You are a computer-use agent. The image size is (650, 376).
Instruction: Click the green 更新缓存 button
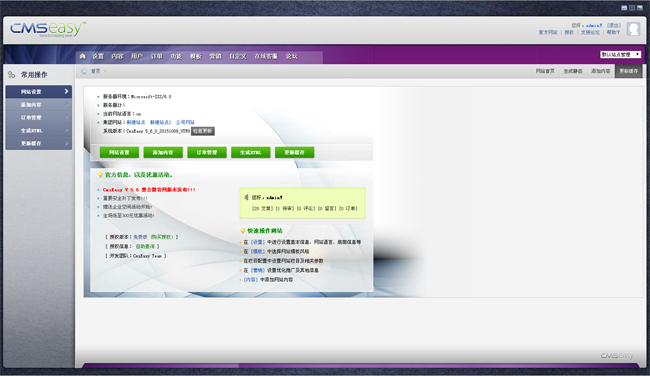click(x=294, y=153)
